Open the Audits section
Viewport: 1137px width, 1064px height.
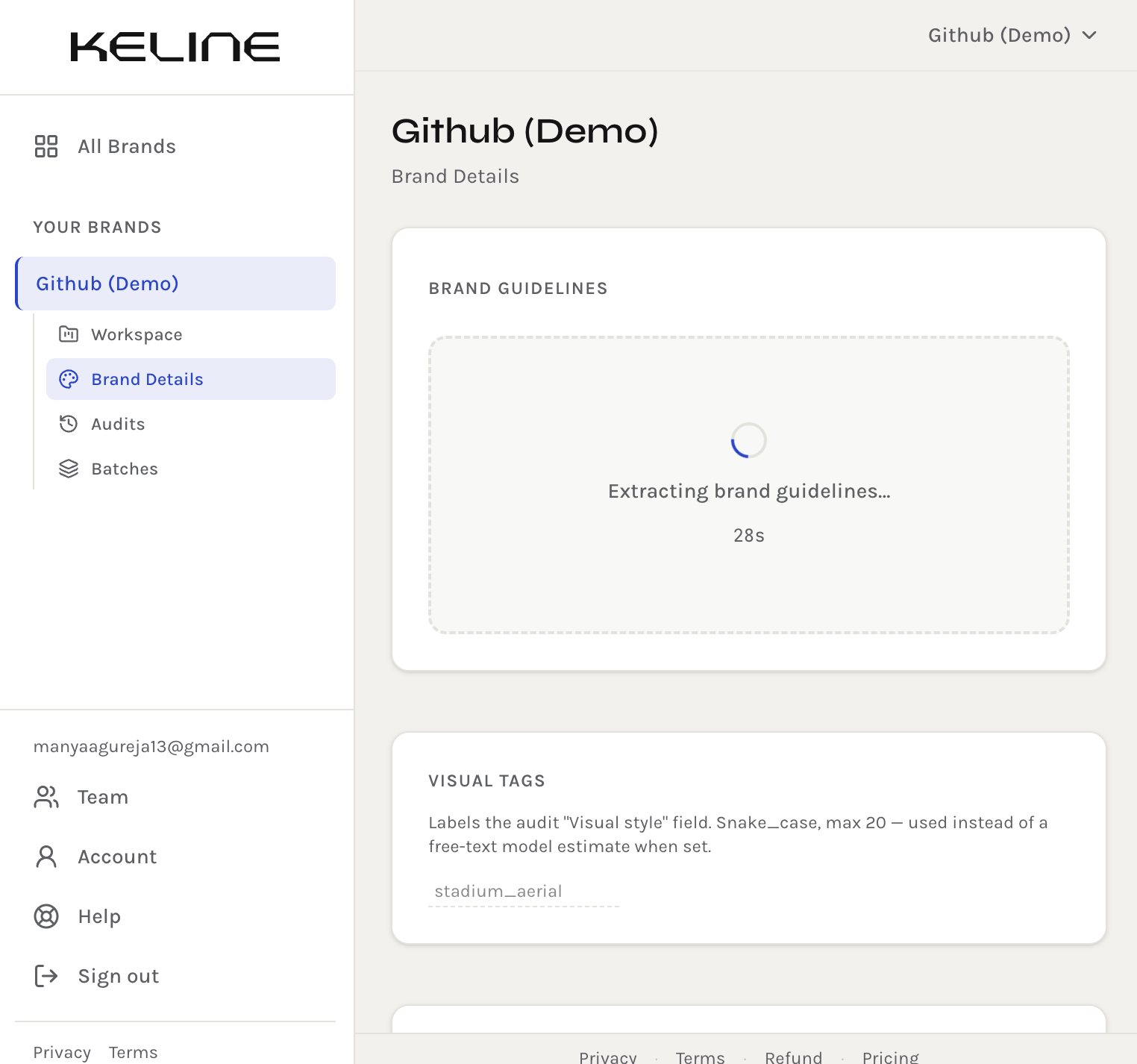coord(191,424)
